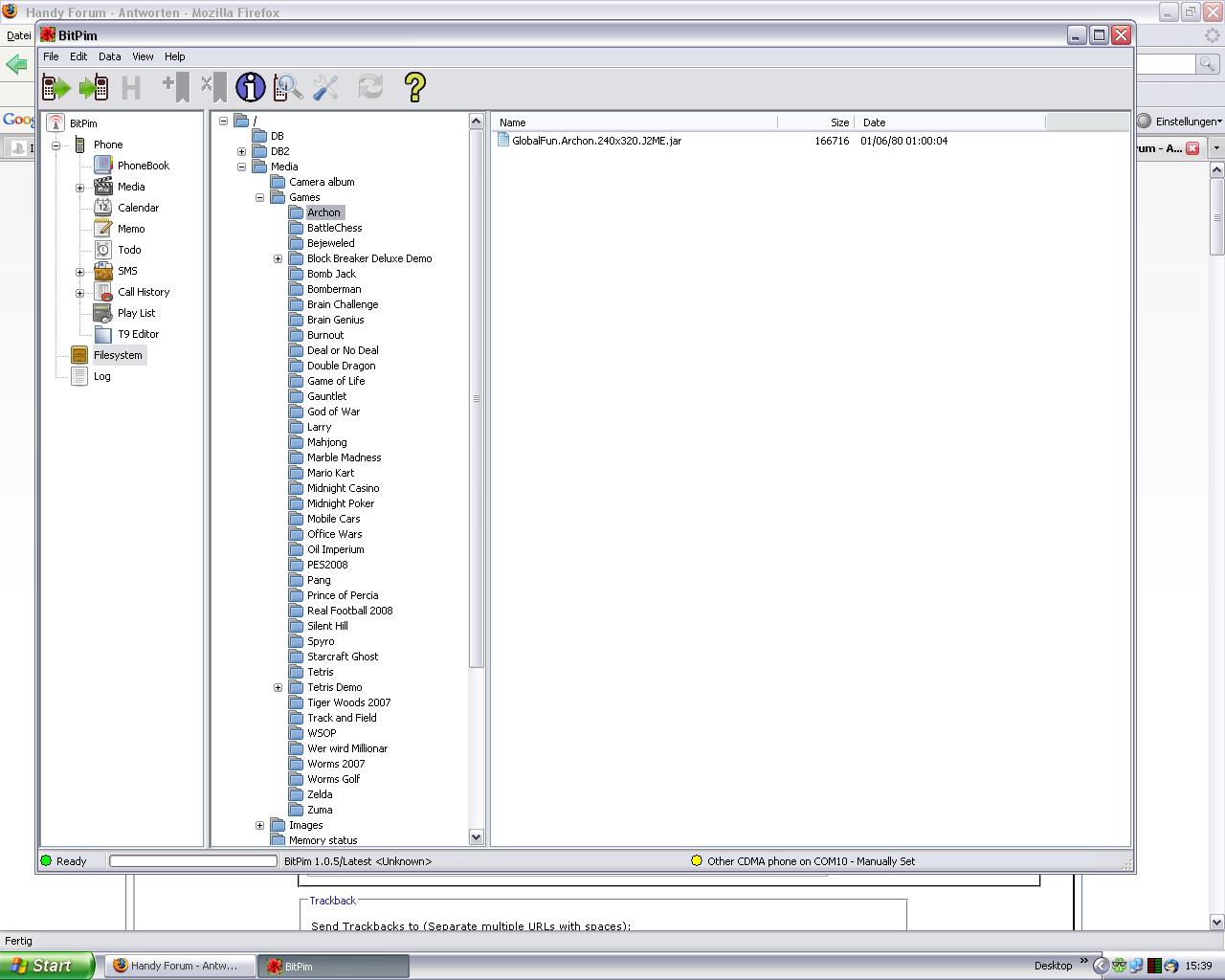Sort files by the Size column header
The height and width of the screenshot is (980, 1225).
[x=815, y=122]
